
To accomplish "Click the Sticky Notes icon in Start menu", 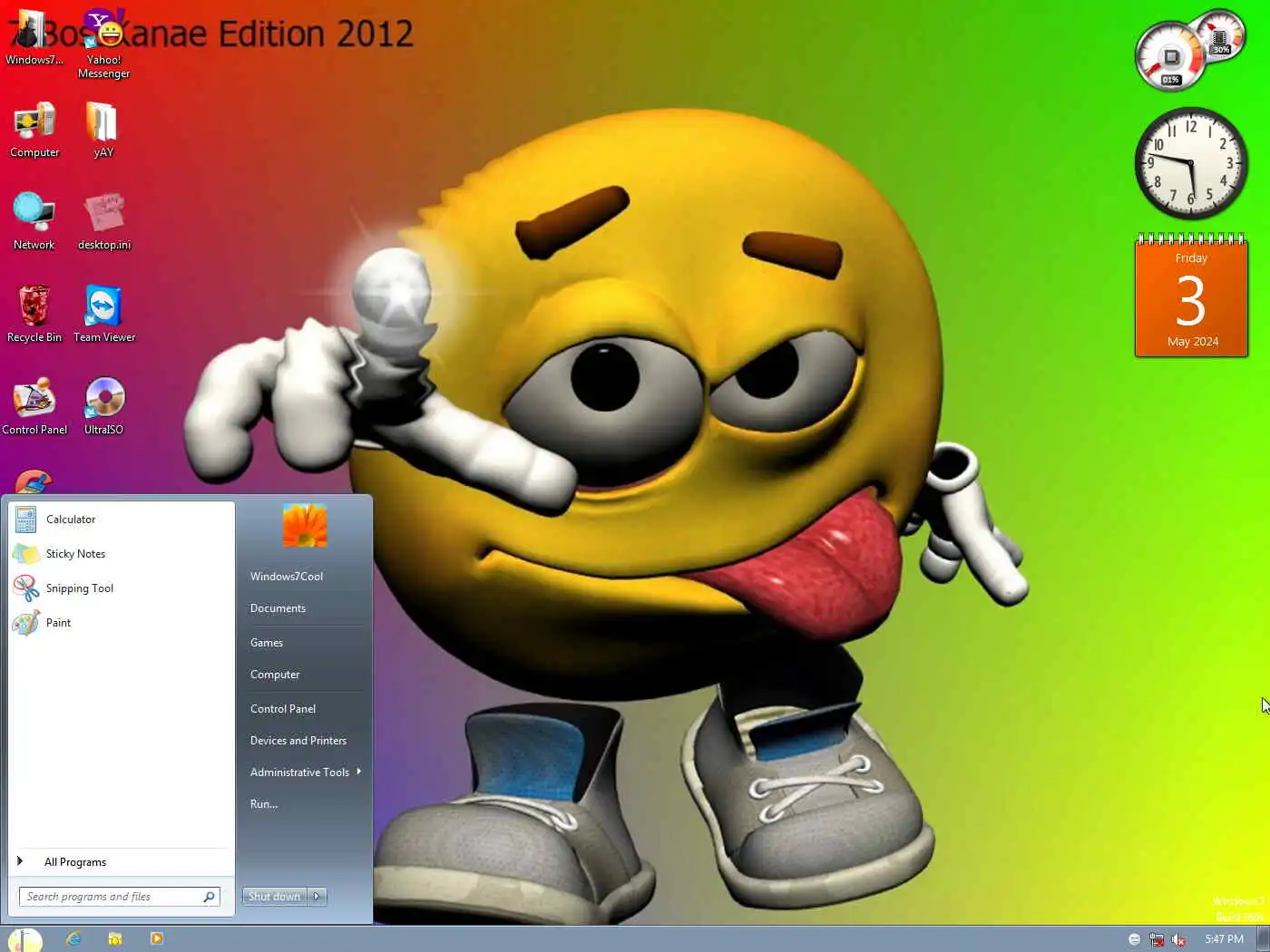I will click(x=26, y=554).
